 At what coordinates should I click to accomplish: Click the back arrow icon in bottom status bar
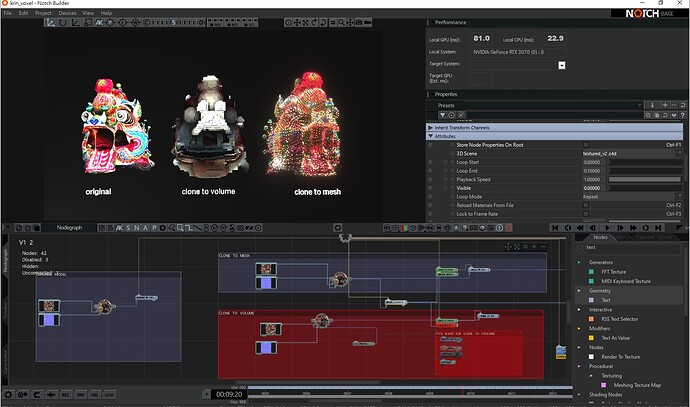pos(51,395)
